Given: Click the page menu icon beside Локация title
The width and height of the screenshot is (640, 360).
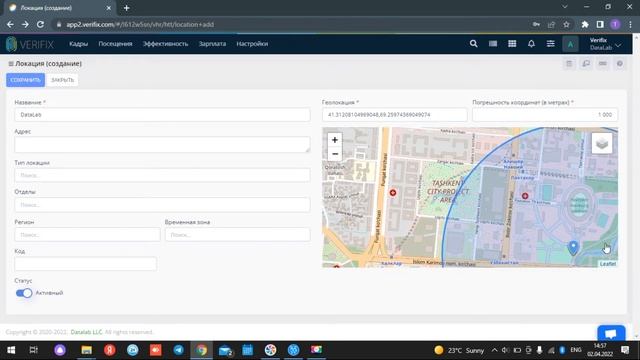Looking at the screenshot, I should click(x=11, y=64).
